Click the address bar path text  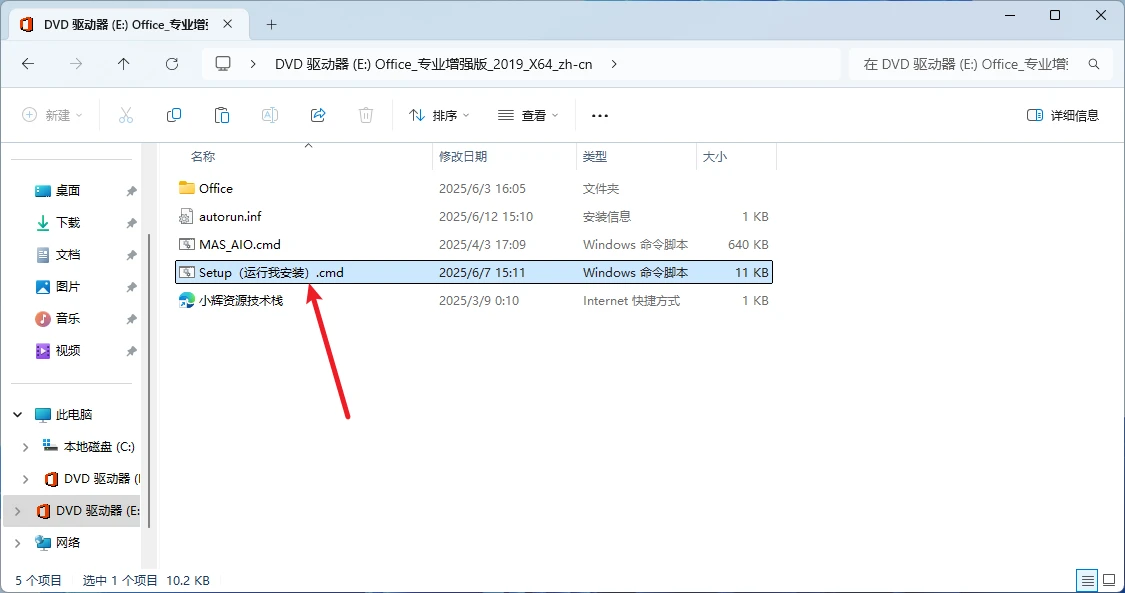click(x=433, y=64)
